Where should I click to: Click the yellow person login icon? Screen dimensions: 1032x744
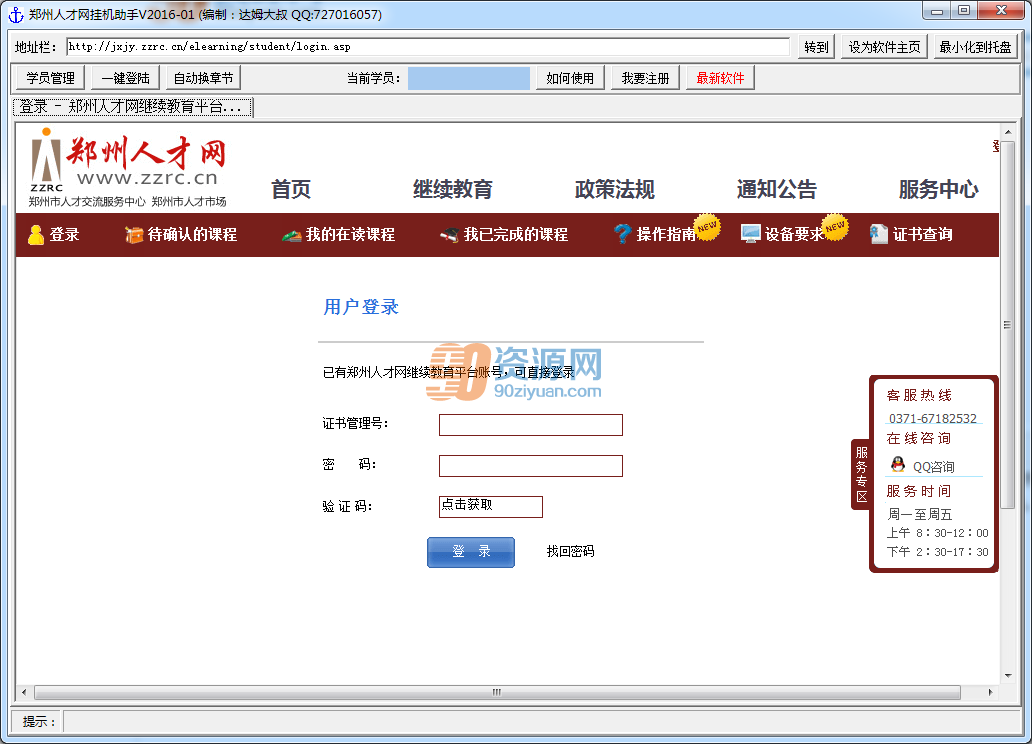click(36, 234)
